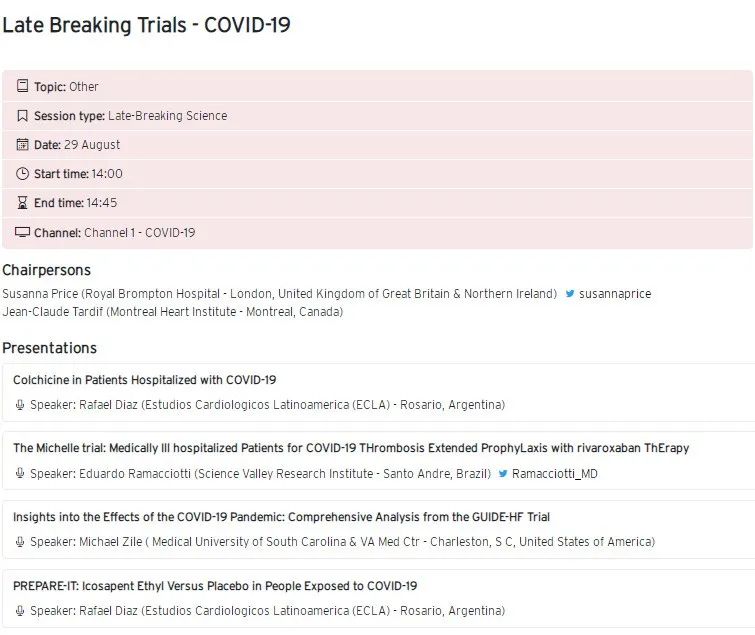This screenshot has width=755, height=635.
Task: Open the susannaprice Twitter handle link
Action: point(615,294)
